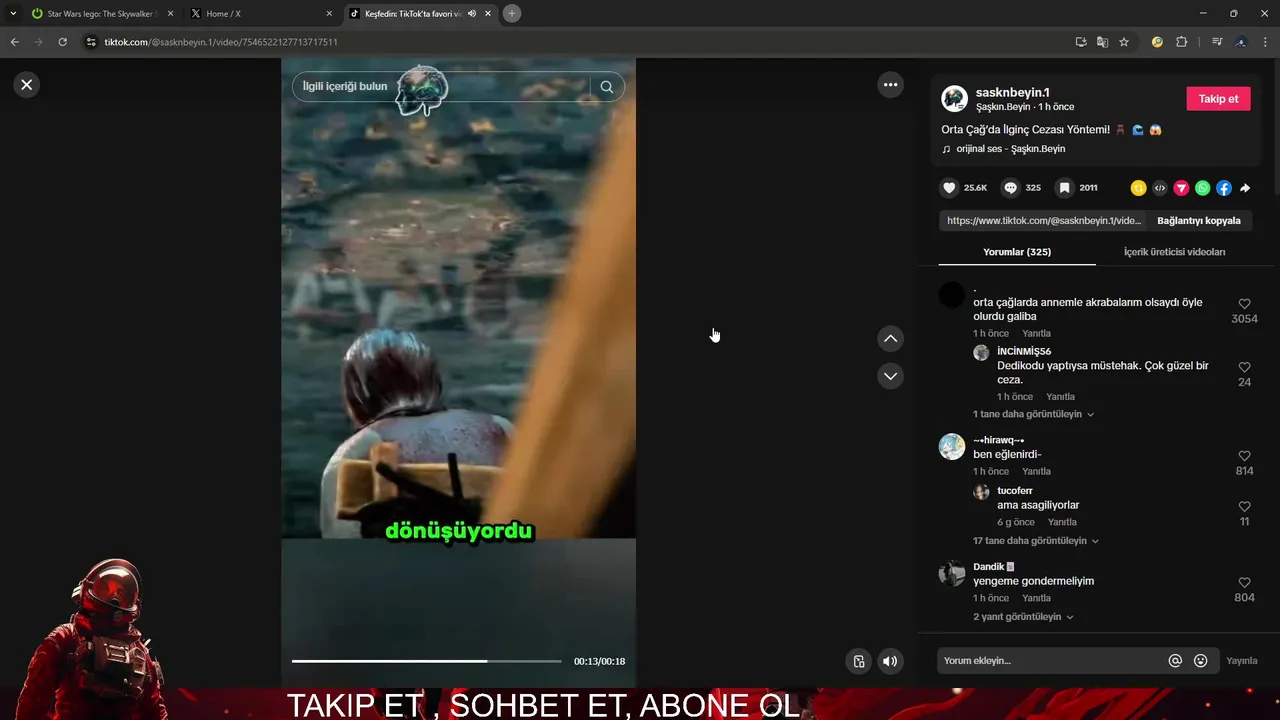Image resolution: width=1280 pixels, height=720 pixels.
Task: Follow the account with Takip et
Action: (x=1218, y=99)
